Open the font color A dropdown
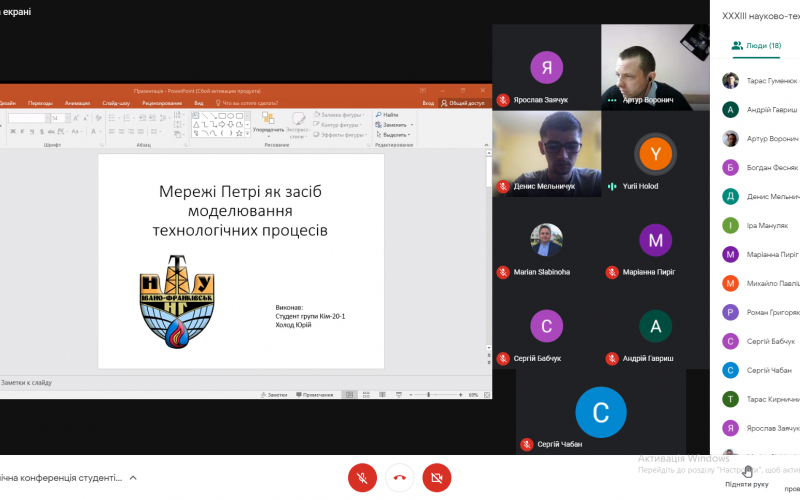800x500 pixels. [x=95, y=132]
